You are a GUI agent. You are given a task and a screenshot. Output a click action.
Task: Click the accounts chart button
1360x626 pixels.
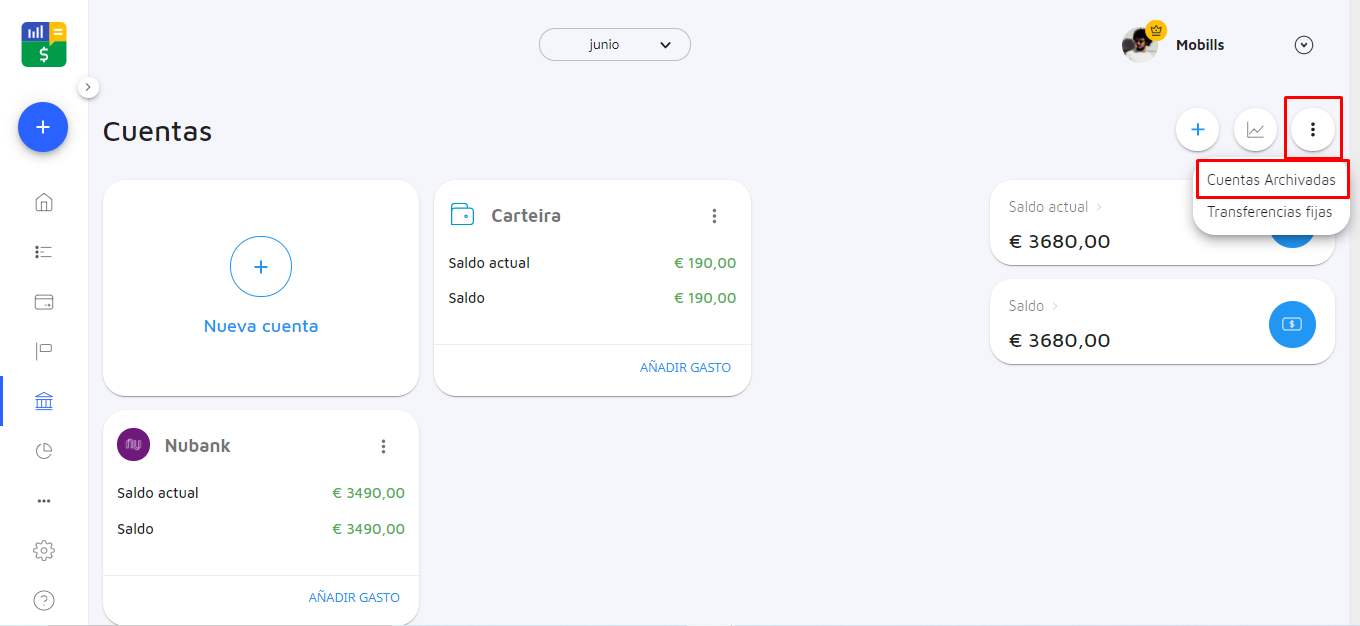[x=1255, y=129]
